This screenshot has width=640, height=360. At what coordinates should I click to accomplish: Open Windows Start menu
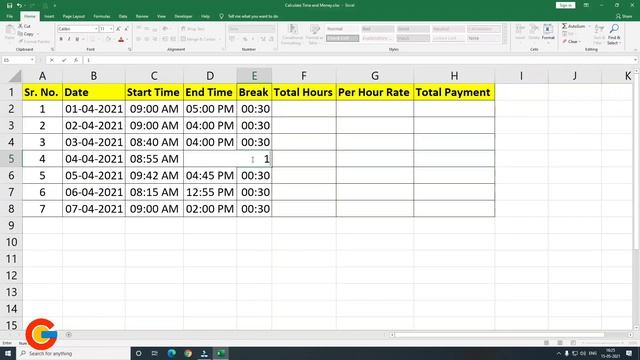[8, 353]
